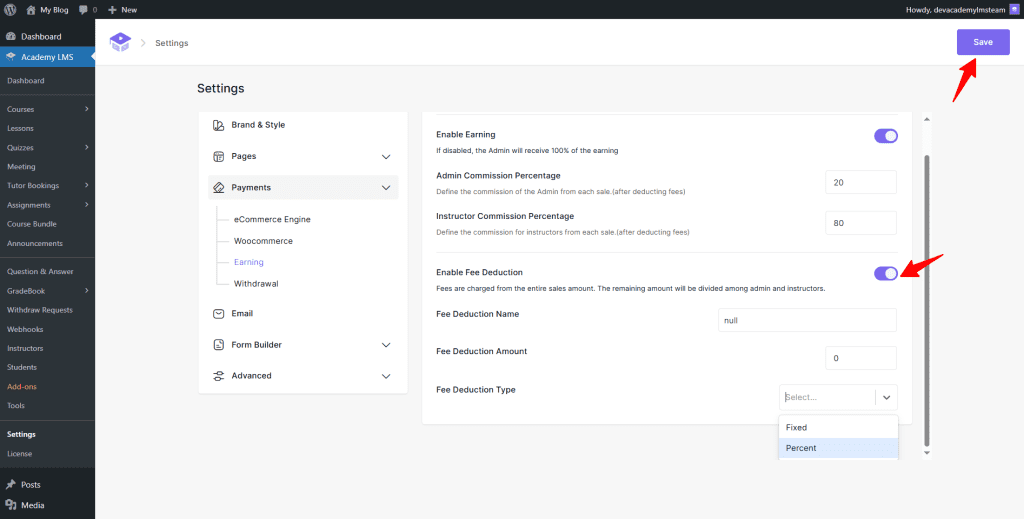Click Howdy, devacademylmsteam account link

954,10
